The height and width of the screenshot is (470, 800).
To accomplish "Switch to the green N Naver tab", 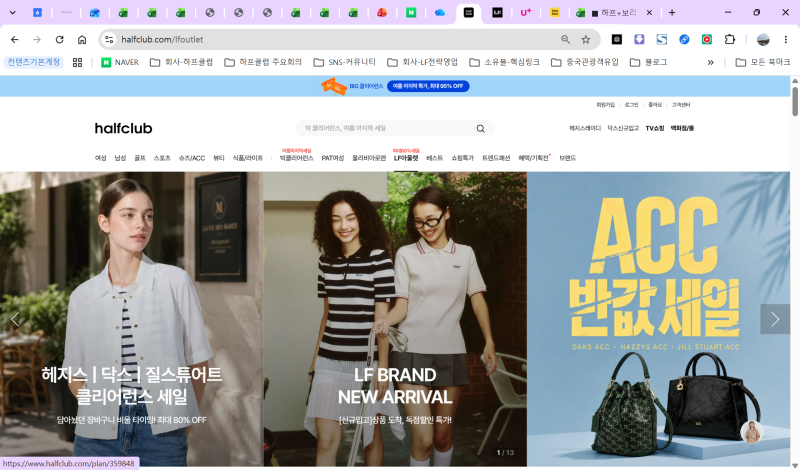I will tap(411, 12).
